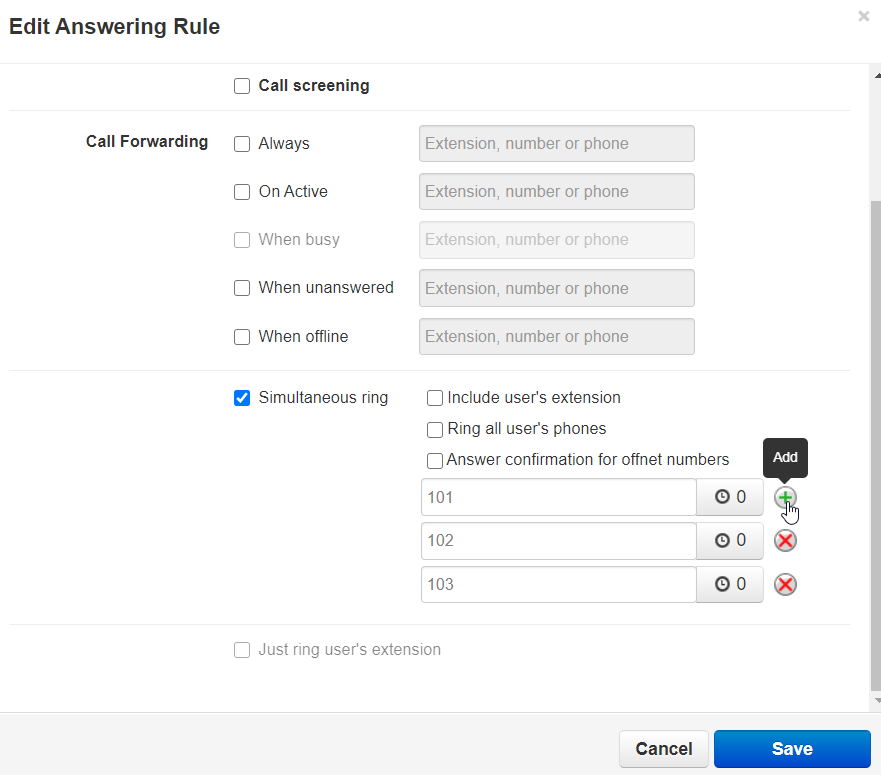Viewport: 881px width, 775px height.
Task: Click the 101 extension input field
Action: point(558,497)
